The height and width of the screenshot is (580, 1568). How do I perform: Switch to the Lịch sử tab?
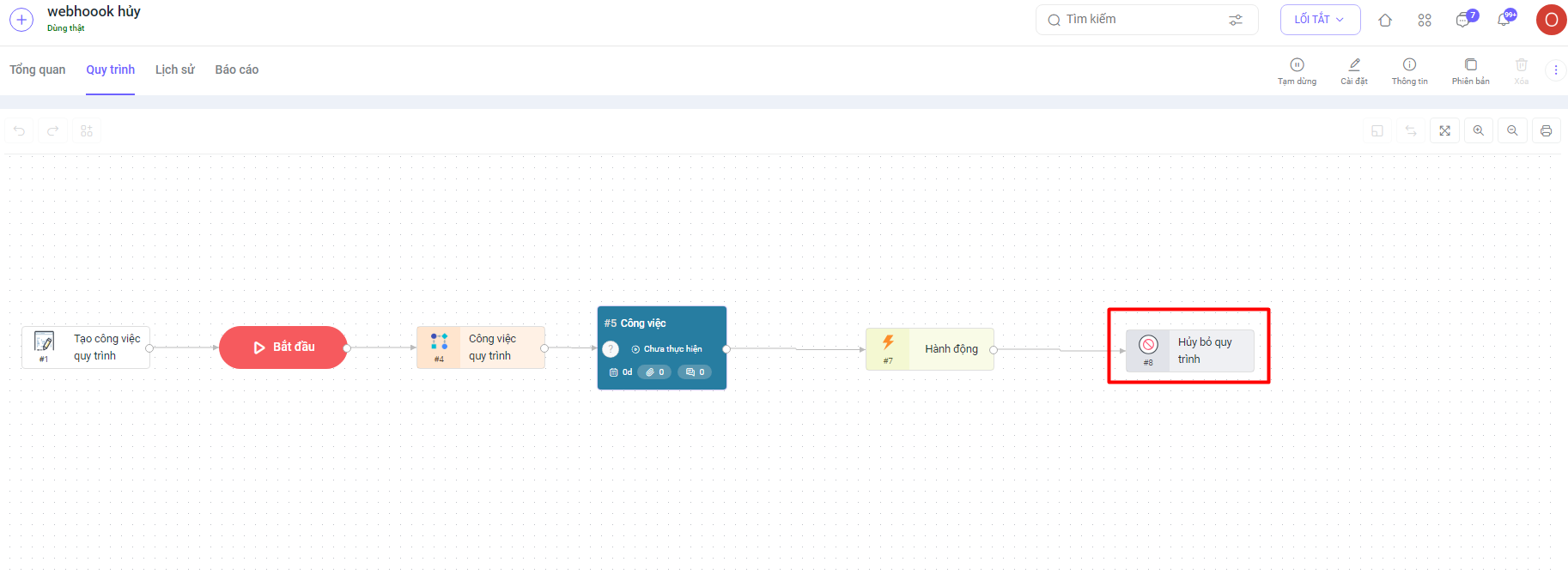coord(174,70)
